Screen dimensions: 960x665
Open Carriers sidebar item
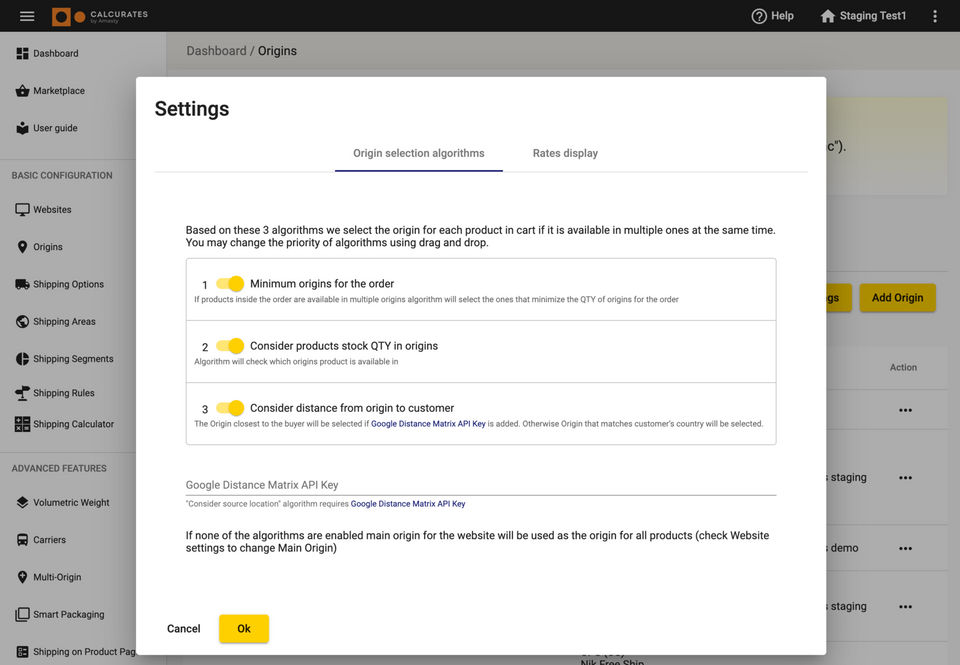[x=50, y=539]
